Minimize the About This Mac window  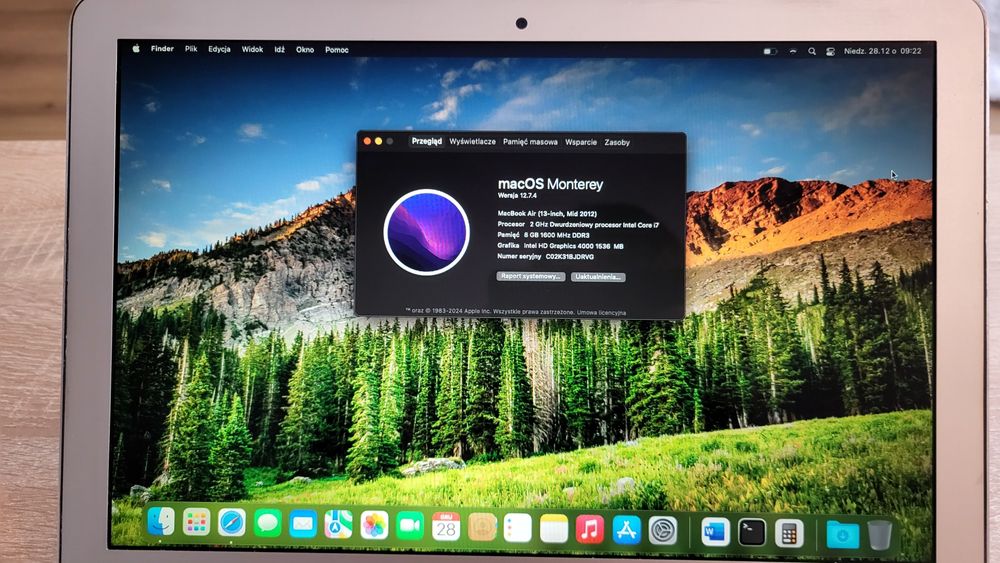pos(378,141)
